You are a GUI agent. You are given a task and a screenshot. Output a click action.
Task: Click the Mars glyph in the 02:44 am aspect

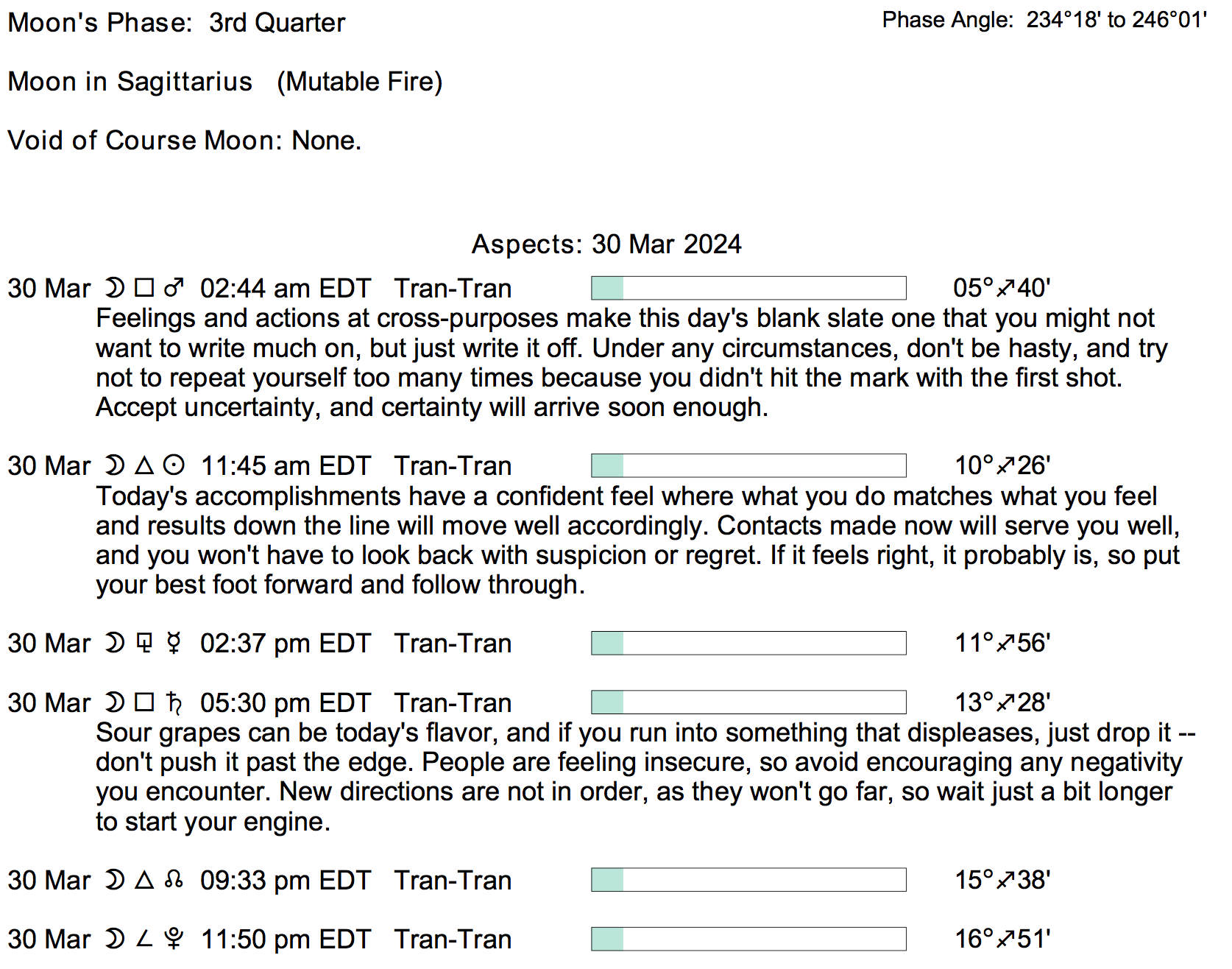click(x=174, y=288)
